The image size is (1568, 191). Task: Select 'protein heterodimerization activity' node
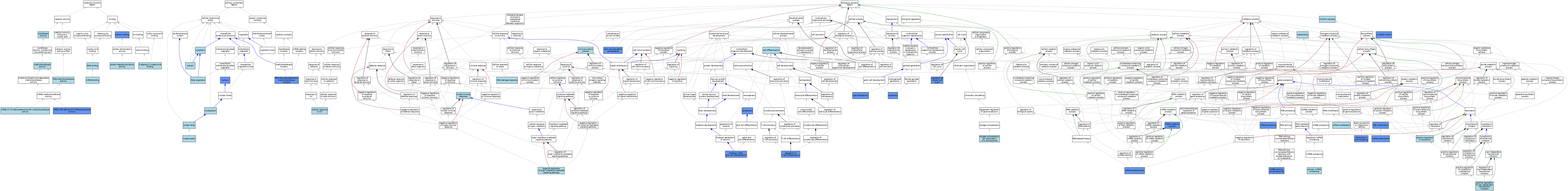[122, 66]
